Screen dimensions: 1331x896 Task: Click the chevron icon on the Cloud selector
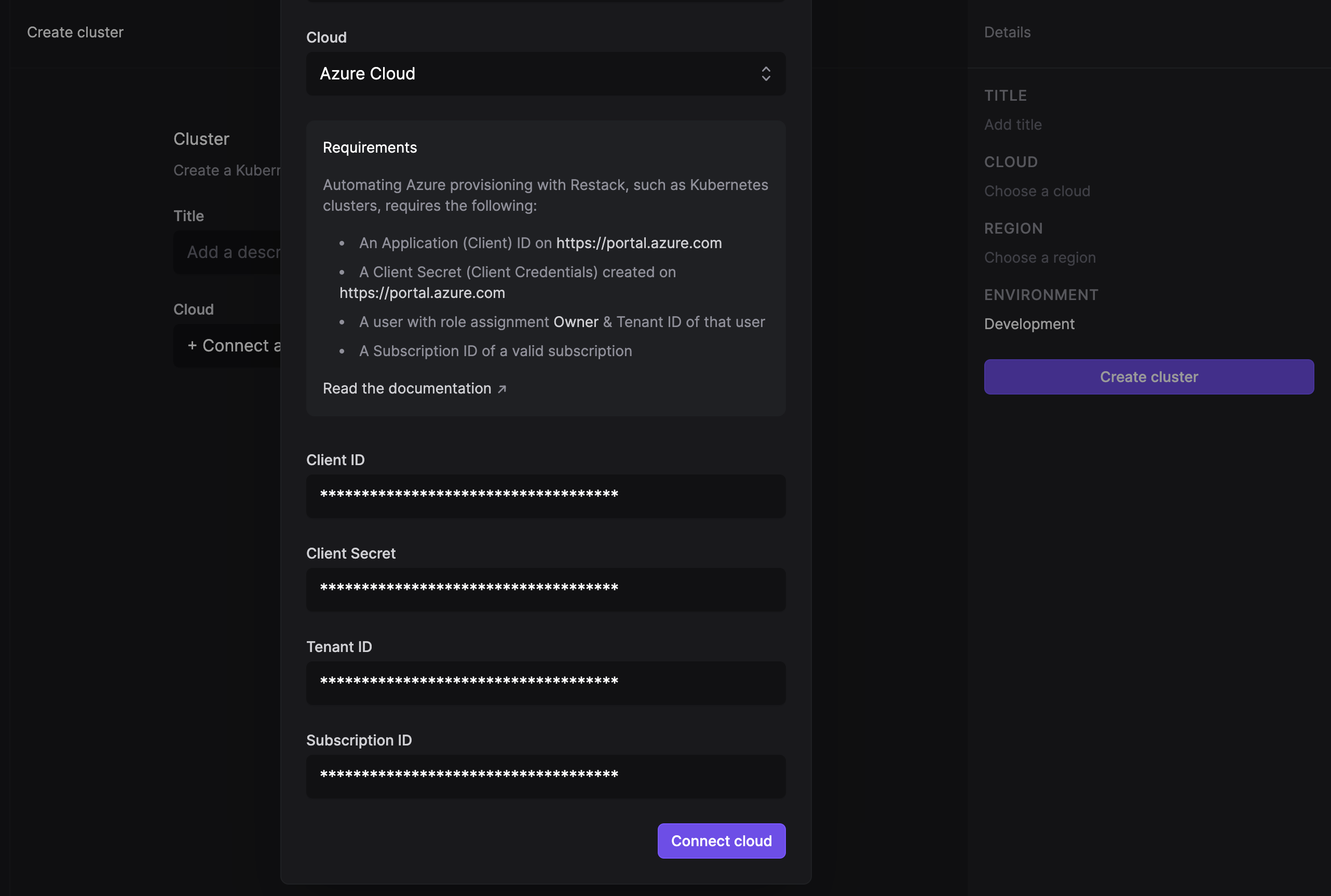(x=766, y=74)
